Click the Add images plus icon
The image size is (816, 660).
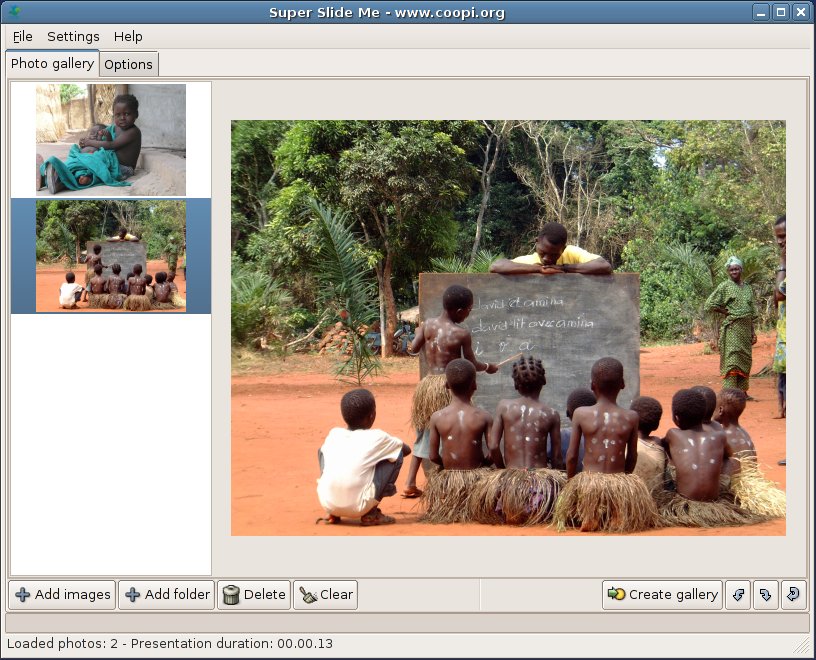point(23,595)
